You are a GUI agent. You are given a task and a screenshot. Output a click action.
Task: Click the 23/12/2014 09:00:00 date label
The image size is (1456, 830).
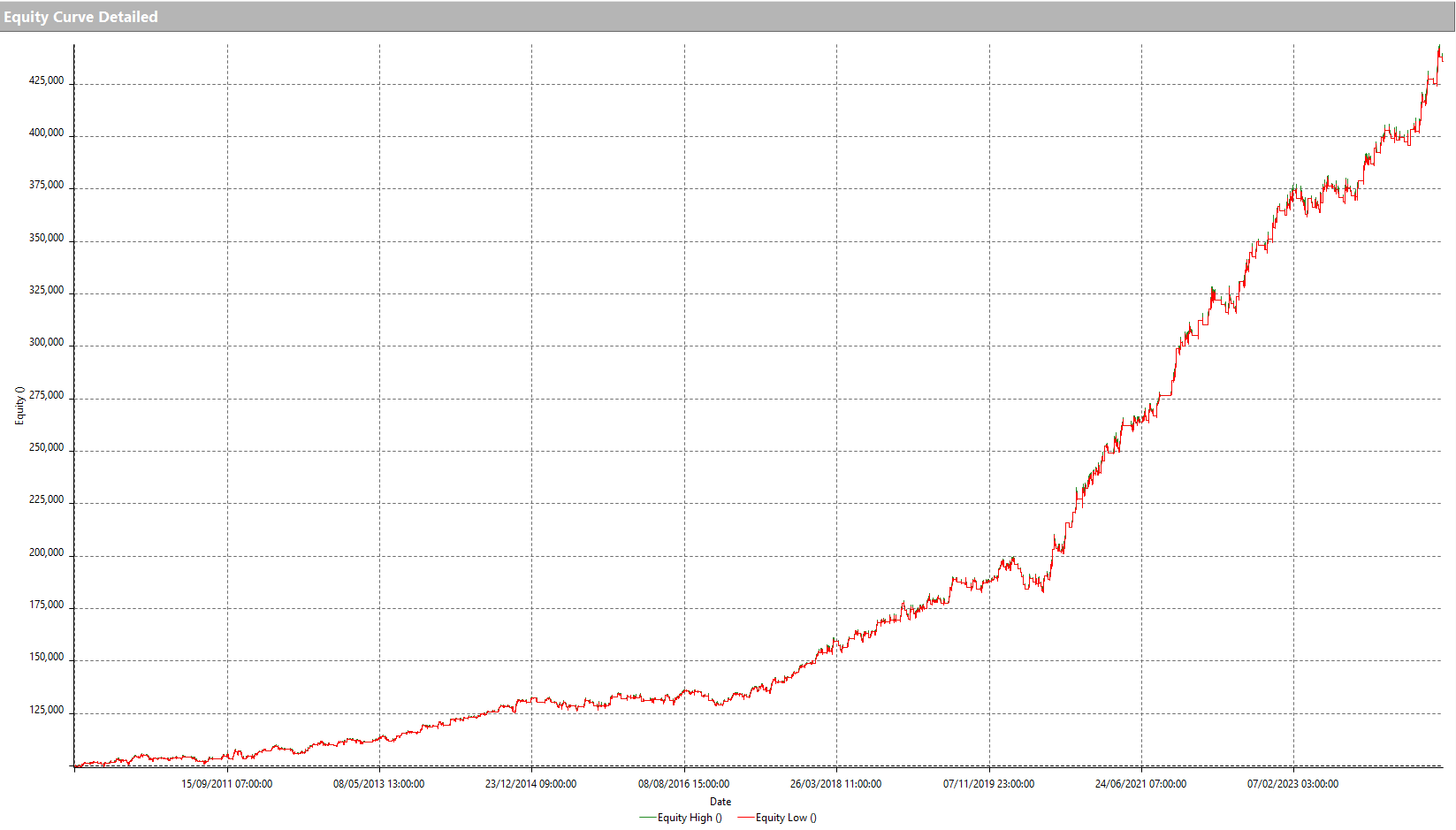530,784
